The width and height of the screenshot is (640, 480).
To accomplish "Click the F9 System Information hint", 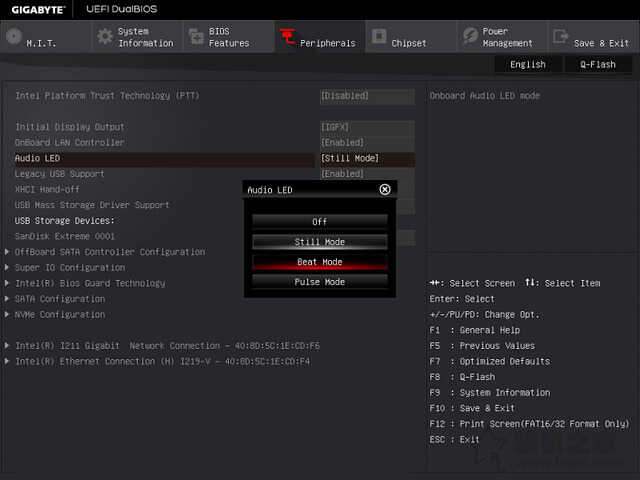I will (490, 393).
